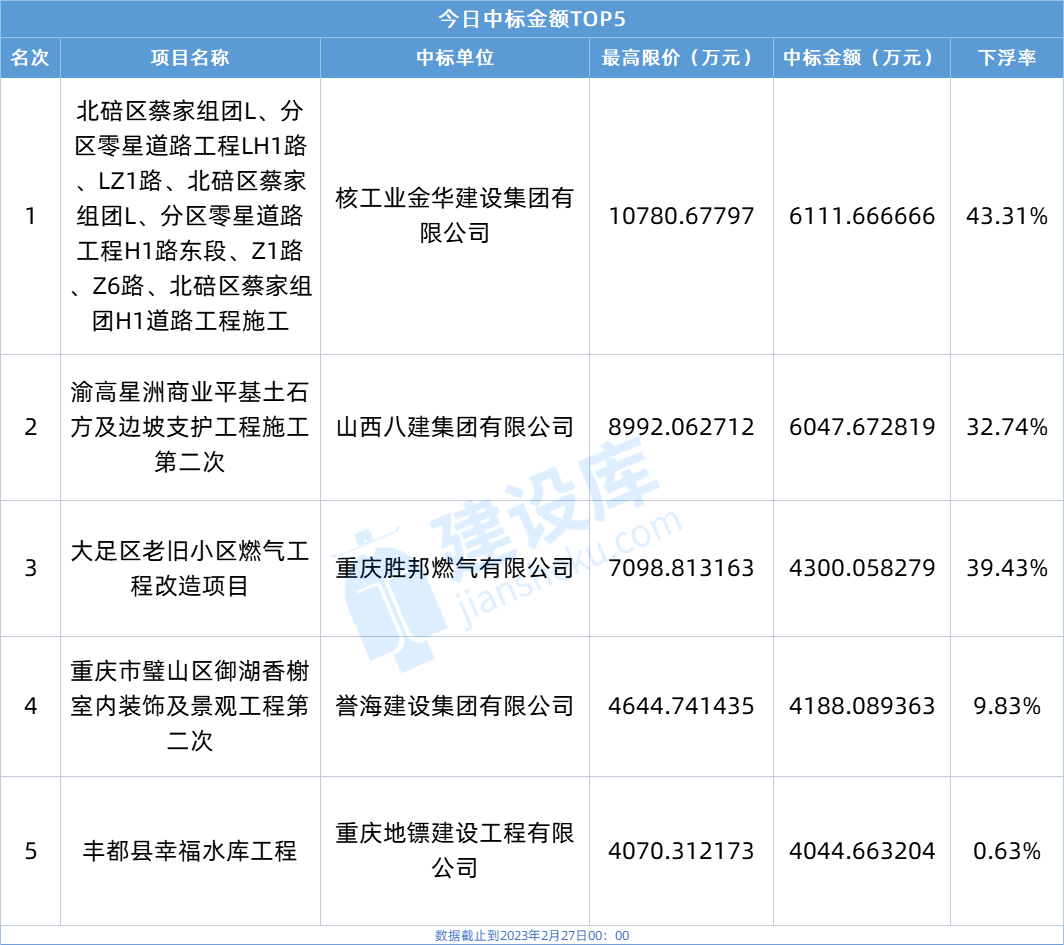Click the 今日中标金额TOP5 title bar
Viewport: 1064px width, 945px height.
click(532, 19)
